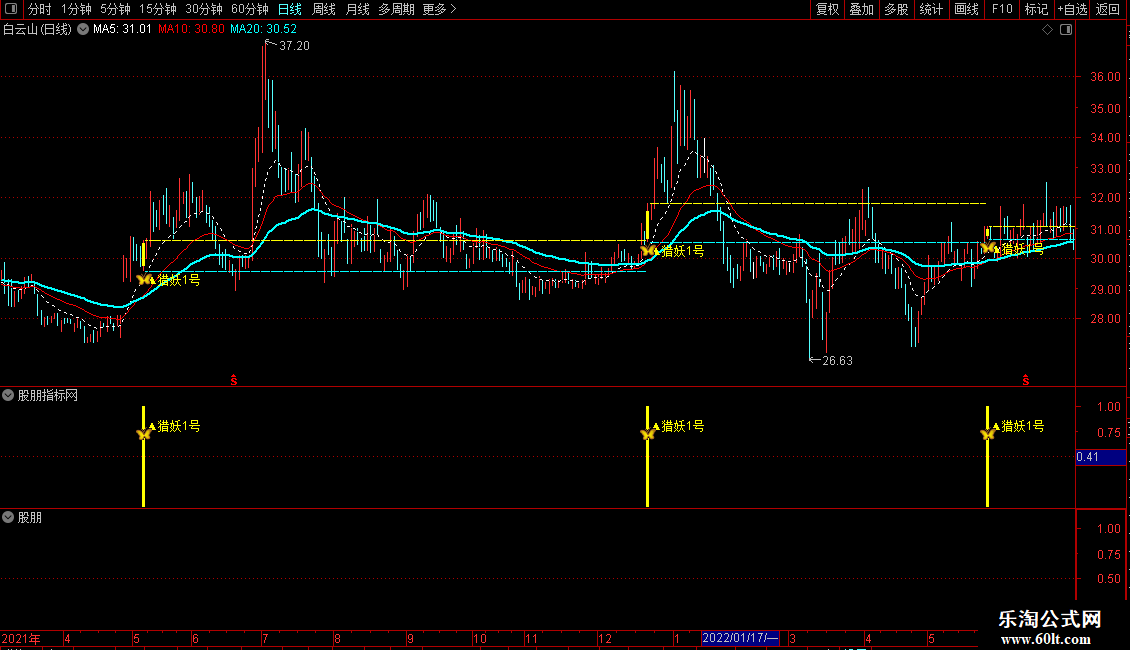Switch to the 60分钟 chart period

pyautogui.click(x=249, y=9)
